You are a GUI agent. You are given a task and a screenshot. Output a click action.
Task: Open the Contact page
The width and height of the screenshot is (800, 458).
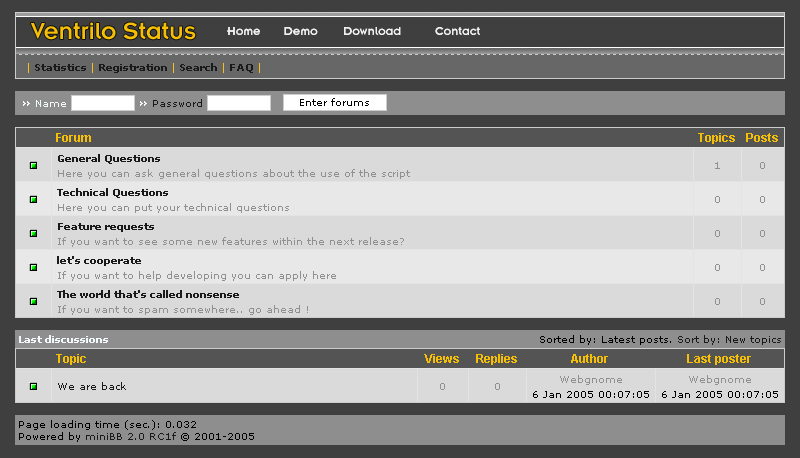click(457, 31)
